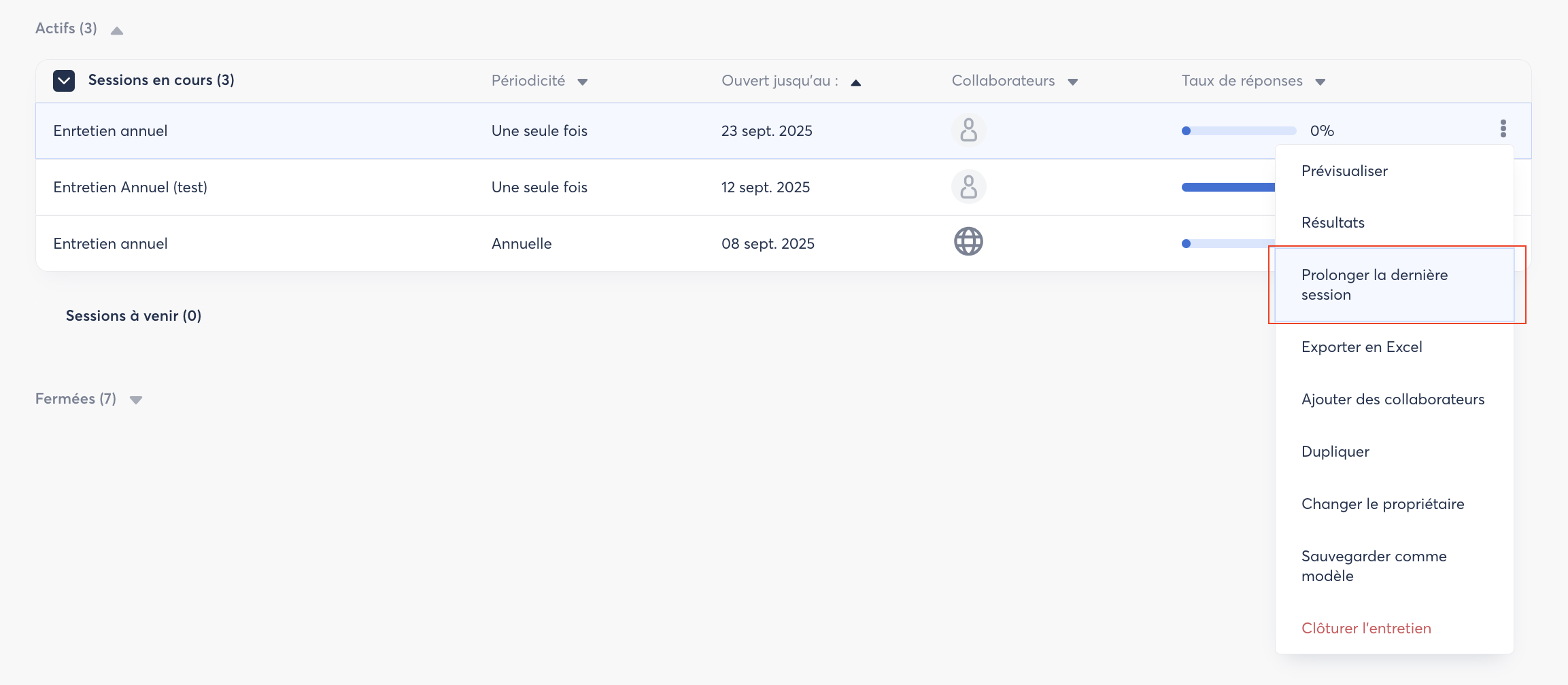Click the 0% response rate progress bar

point(1238,131)
